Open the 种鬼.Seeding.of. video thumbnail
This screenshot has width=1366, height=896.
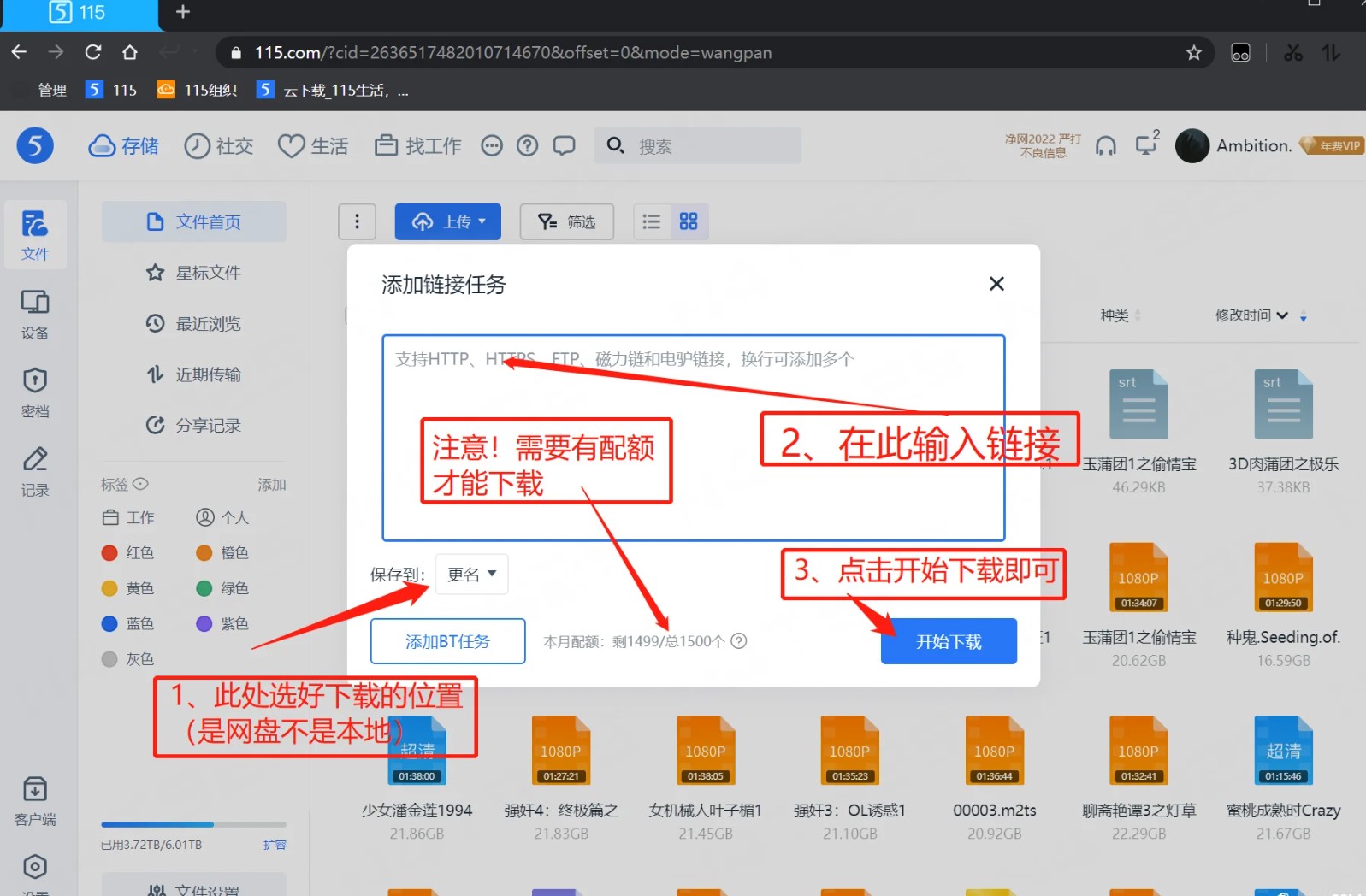click(1284, 577)
